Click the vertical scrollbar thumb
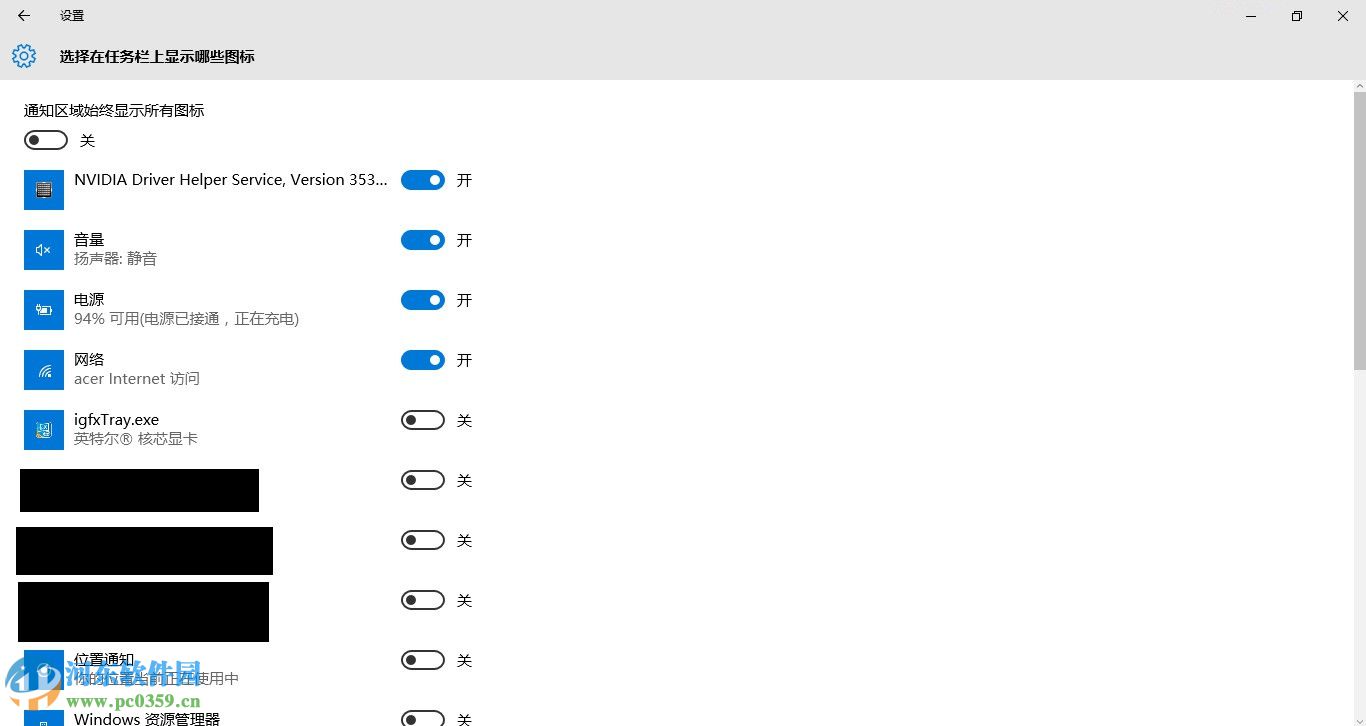The width and height of the screenshot is (1366, 726). (1359, 230)
